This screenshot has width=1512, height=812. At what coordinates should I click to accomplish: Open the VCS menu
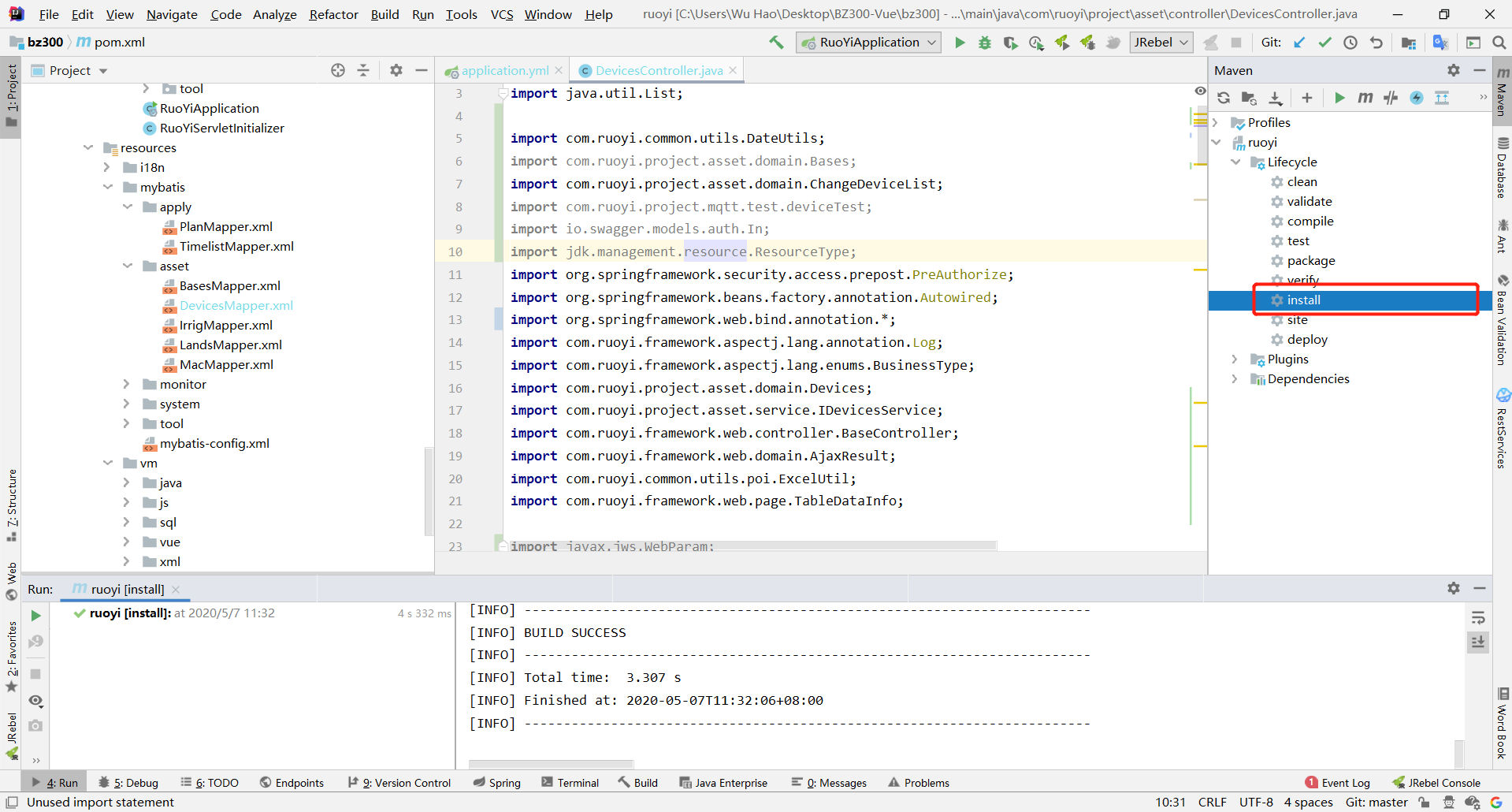point(502,14)
